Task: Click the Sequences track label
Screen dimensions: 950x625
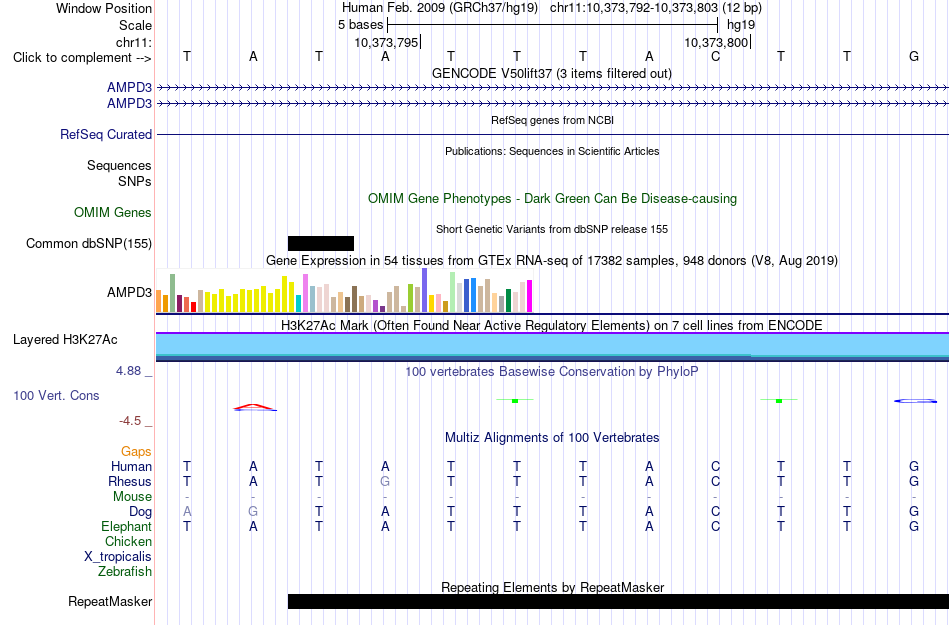Action: [x=119, y=165]
